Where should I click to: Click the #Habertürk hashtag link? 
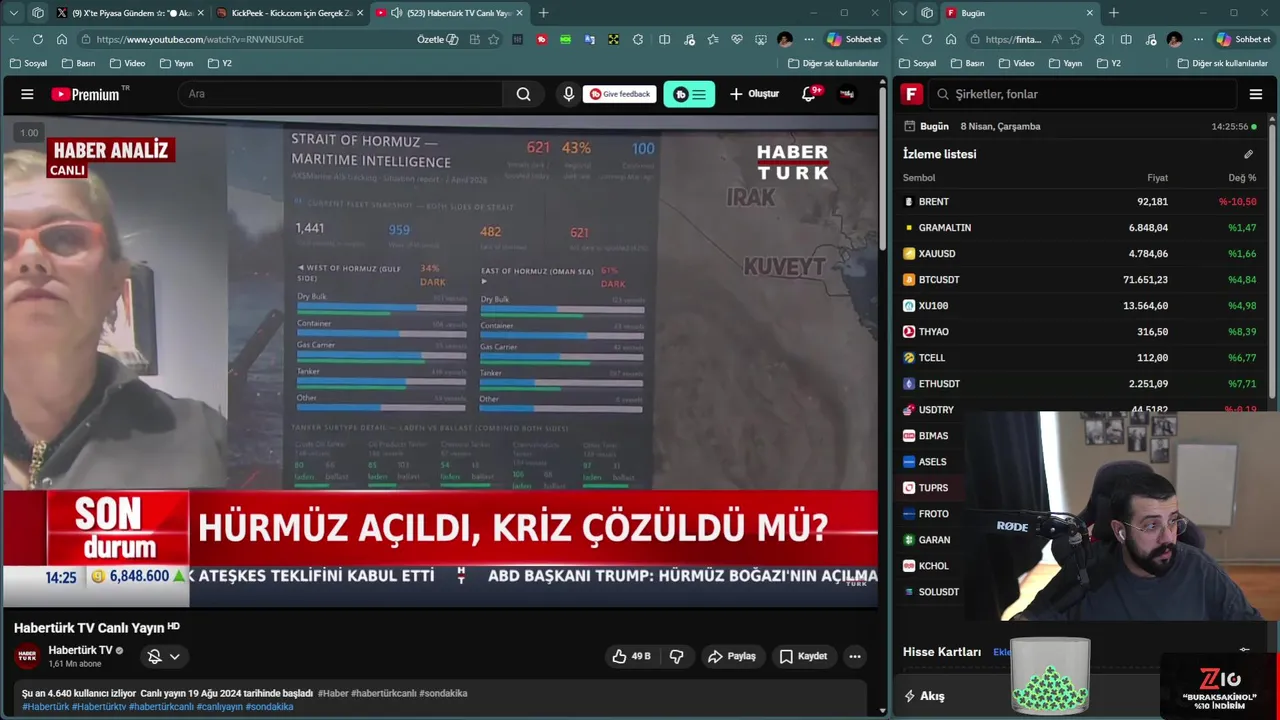click(x=46, y=706)
